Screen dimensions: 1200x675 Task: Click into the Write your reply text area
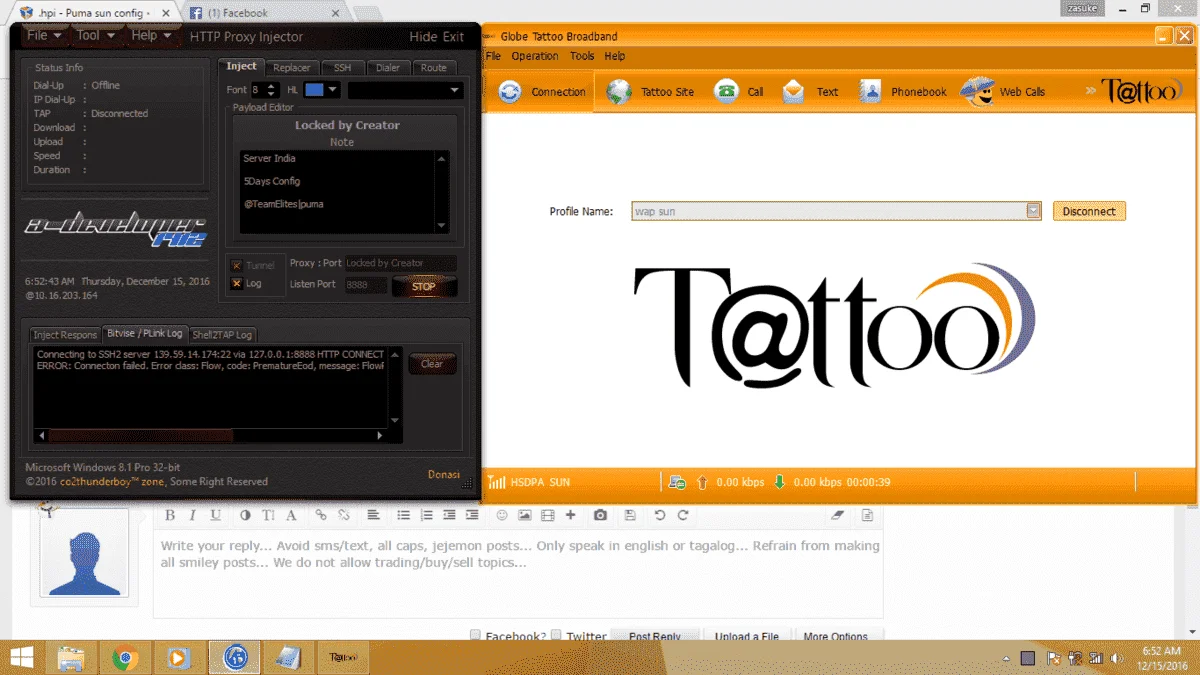coord(518,574)
